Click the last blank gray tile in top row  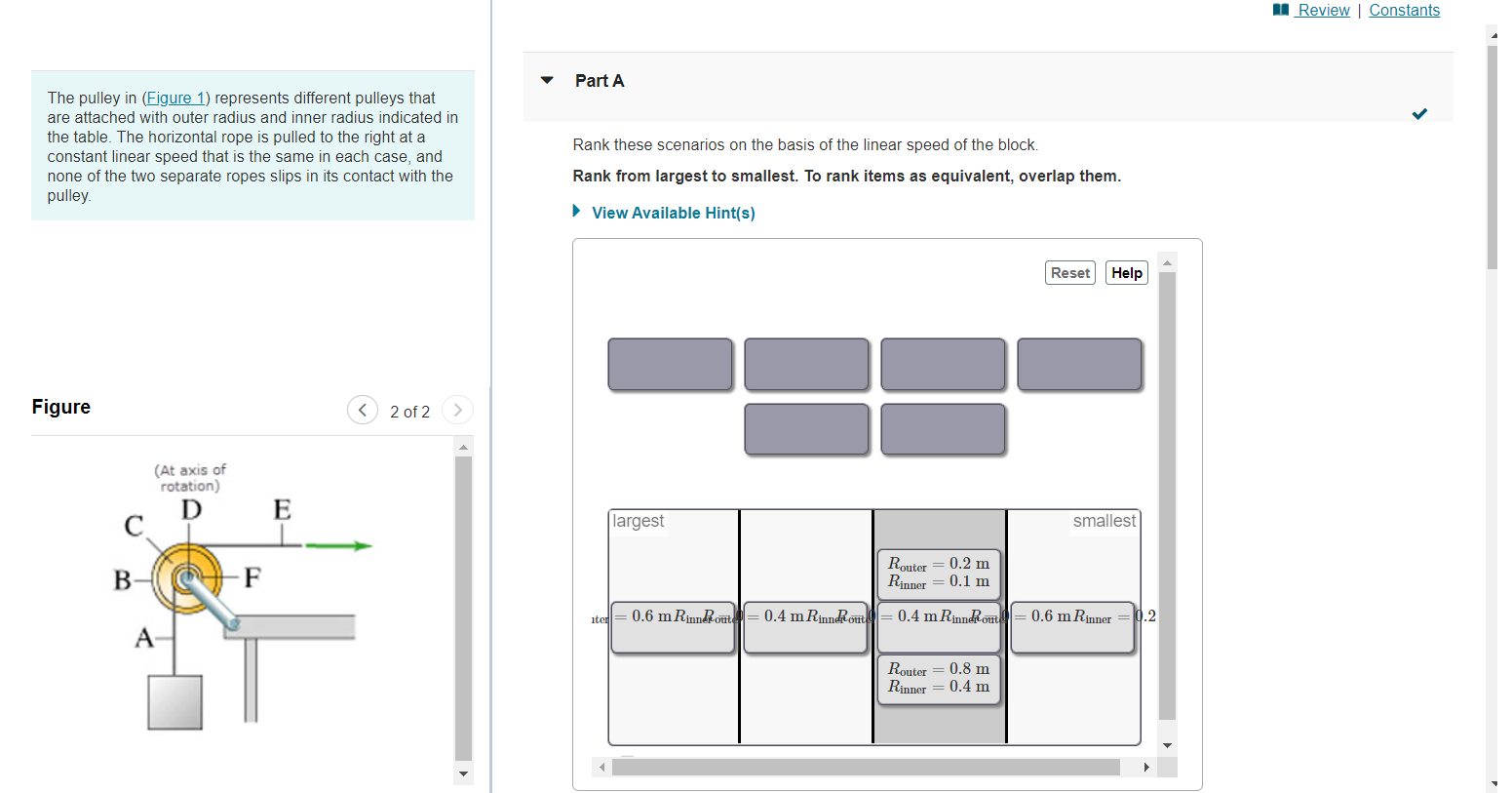pyautogui.click(x=1079, y=364)
